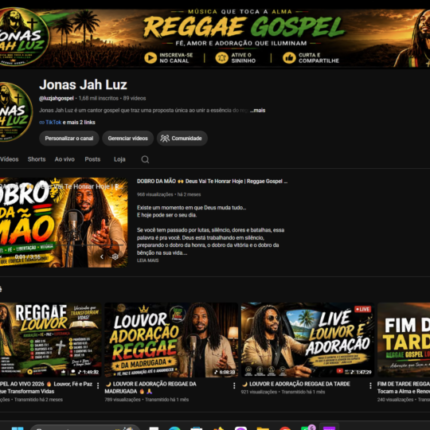Open the channel search magnifier icon
This screenshot has height=430, width=430.
(x=145, y=159)
